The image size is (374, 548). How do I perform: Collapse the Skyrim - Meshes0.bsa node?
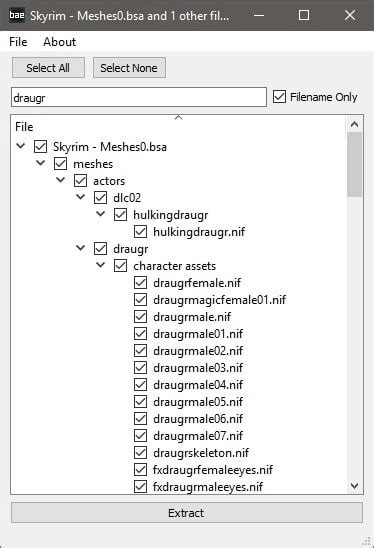(x=21, y=146)
